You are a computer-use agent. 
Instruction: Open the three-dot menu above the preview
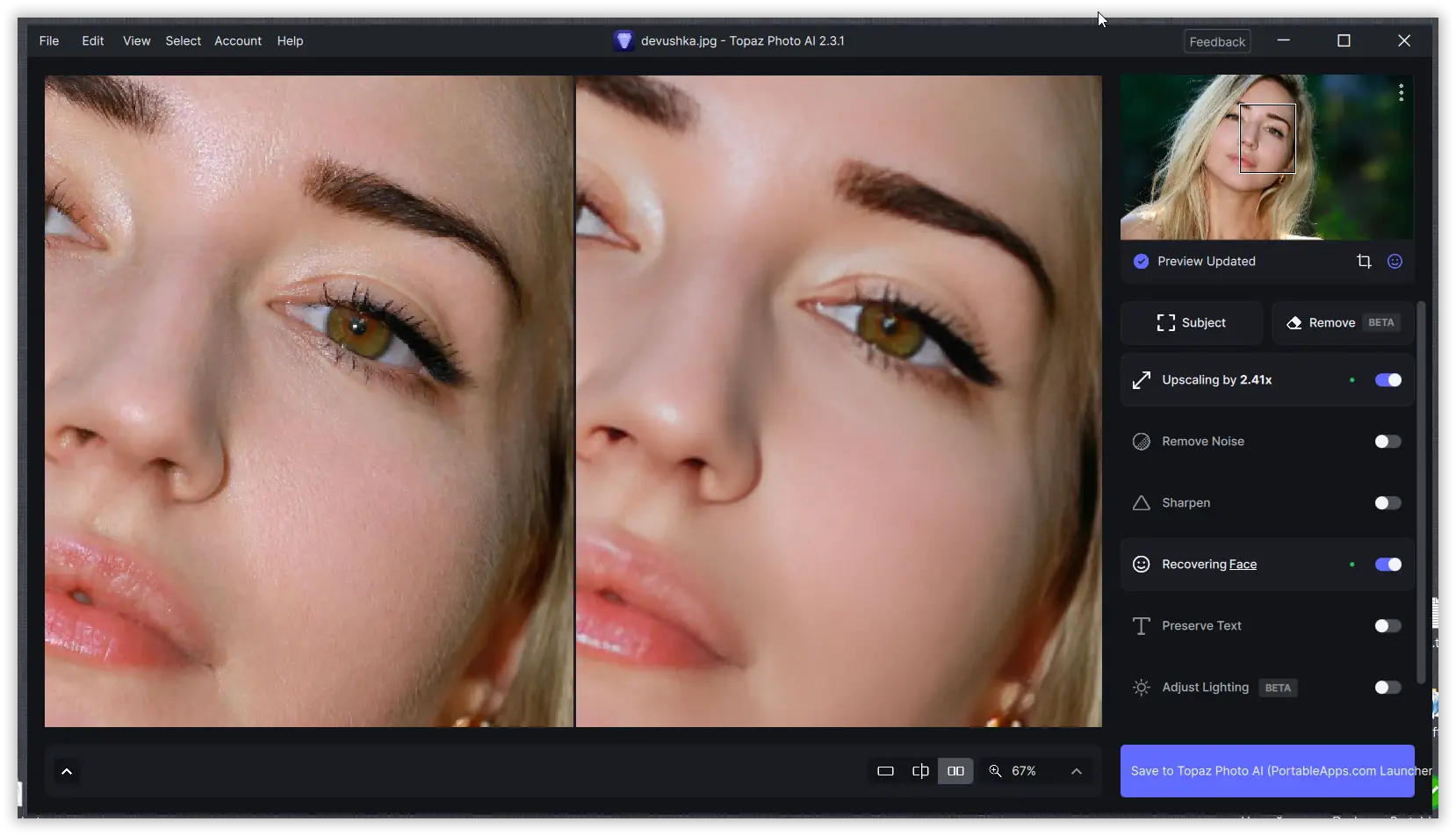(1401, 93)
